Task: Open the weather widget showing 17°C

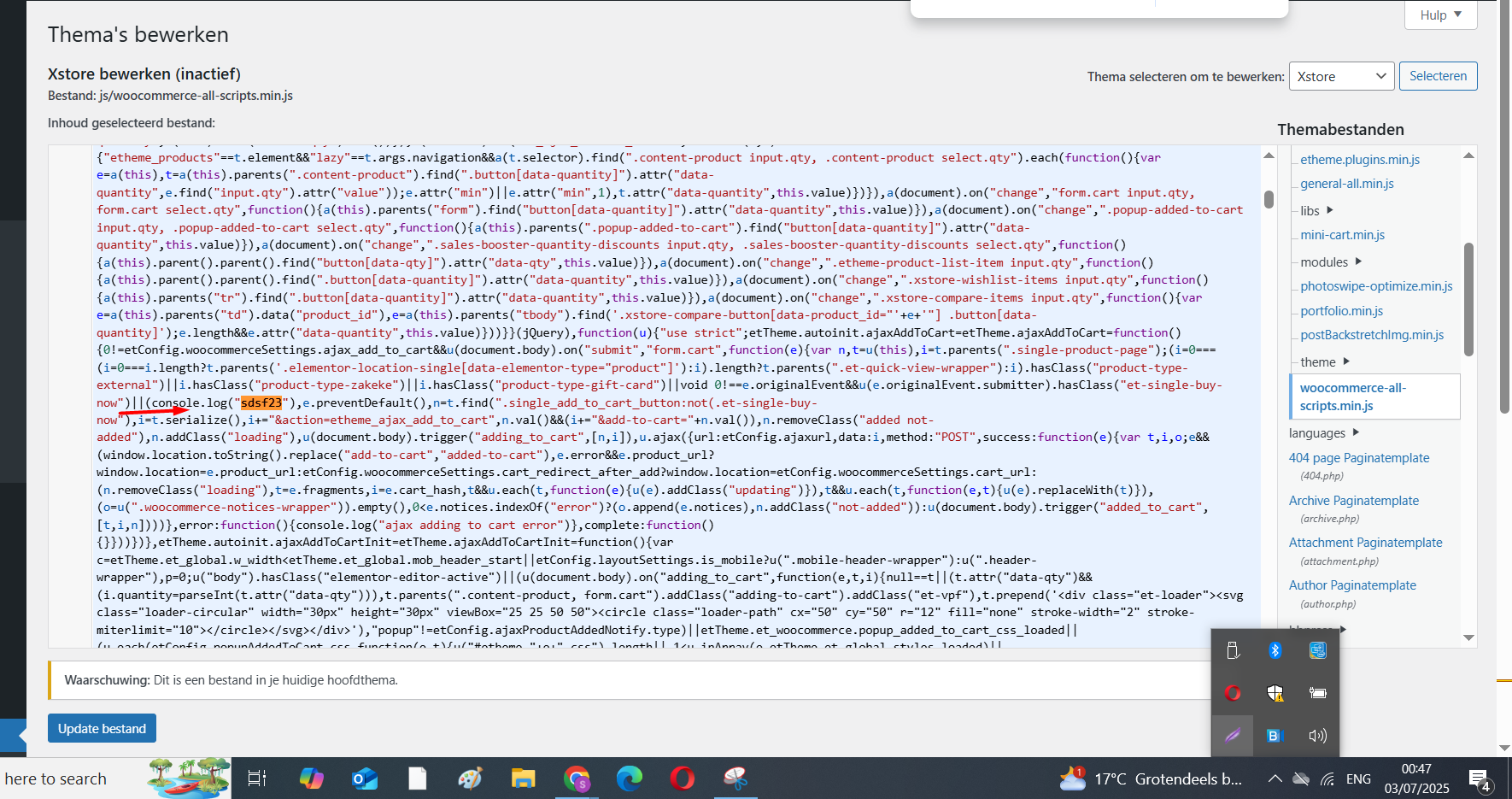Action: pyautogui.click(x=1151, y=778)
